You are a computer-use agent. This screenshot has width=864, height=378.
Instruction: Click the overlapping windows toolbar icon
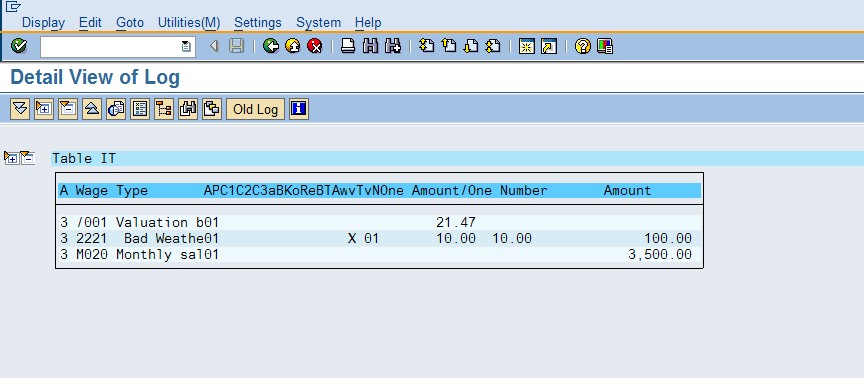(x=212, y=109)
